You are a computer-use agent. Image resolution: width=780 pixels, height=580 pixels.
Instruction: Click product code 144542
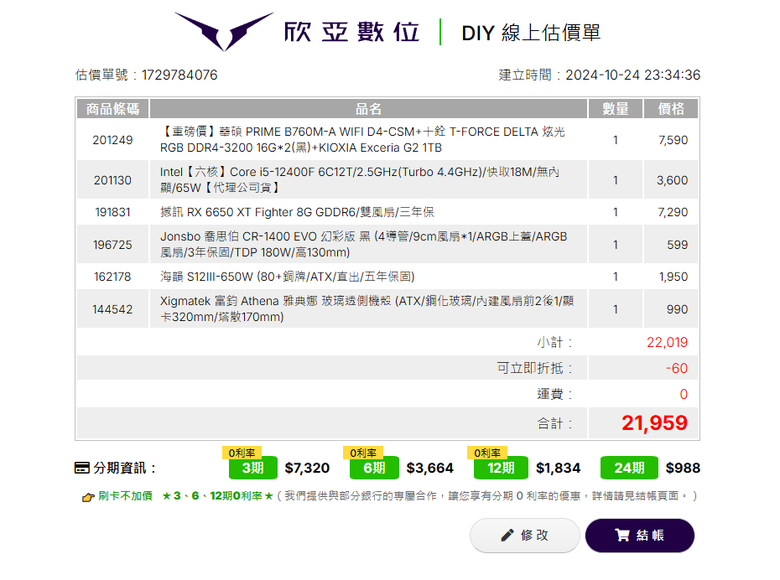(112, 309)
